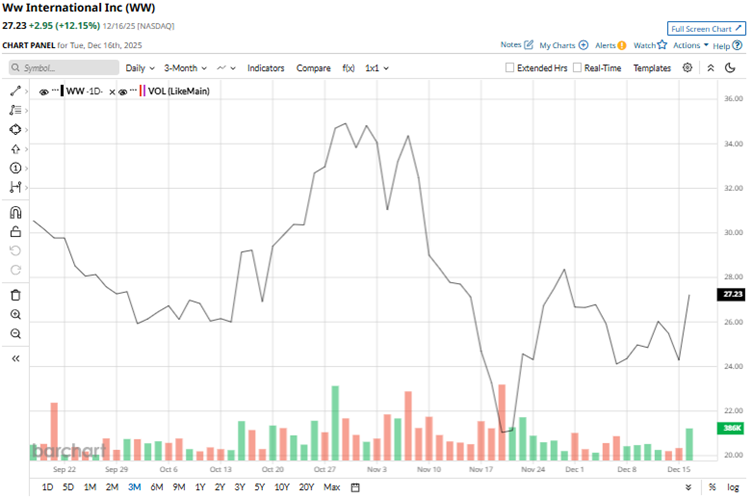
Task: Toggle percent scale mode
Action: [x=712, y=487]
